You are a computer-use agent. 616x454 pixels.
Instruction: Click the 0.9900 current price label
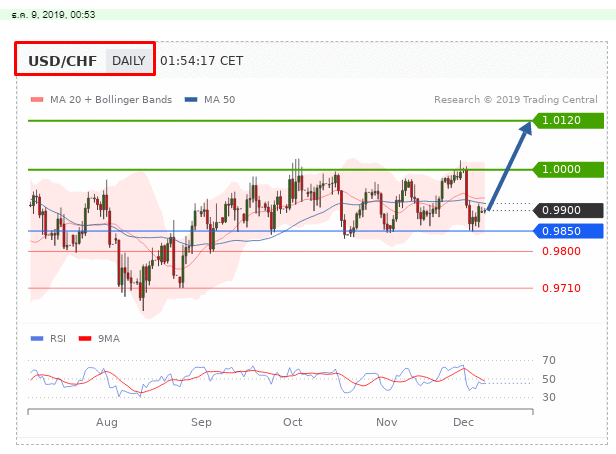coord(568,211)
